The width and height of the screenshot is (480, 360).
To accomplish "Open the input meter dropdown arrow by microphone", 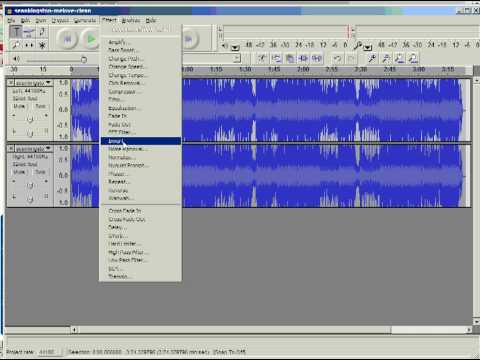I will [367, 48].
